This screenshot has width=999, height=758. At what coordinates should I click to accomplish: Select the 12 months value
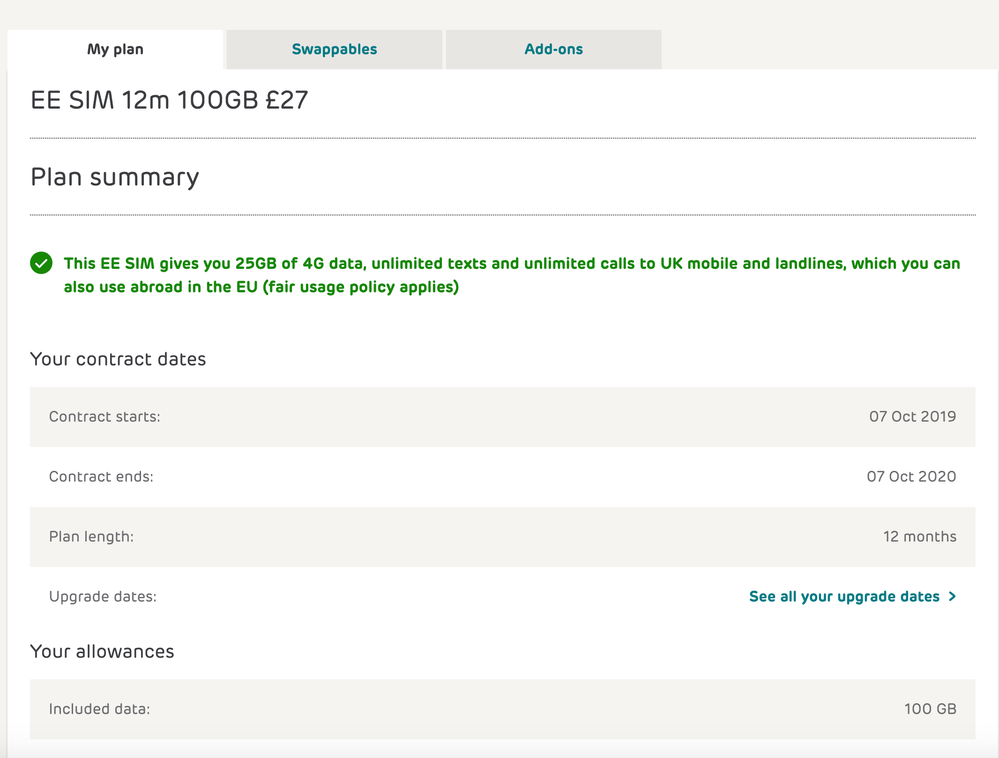[x=919, y=537]
